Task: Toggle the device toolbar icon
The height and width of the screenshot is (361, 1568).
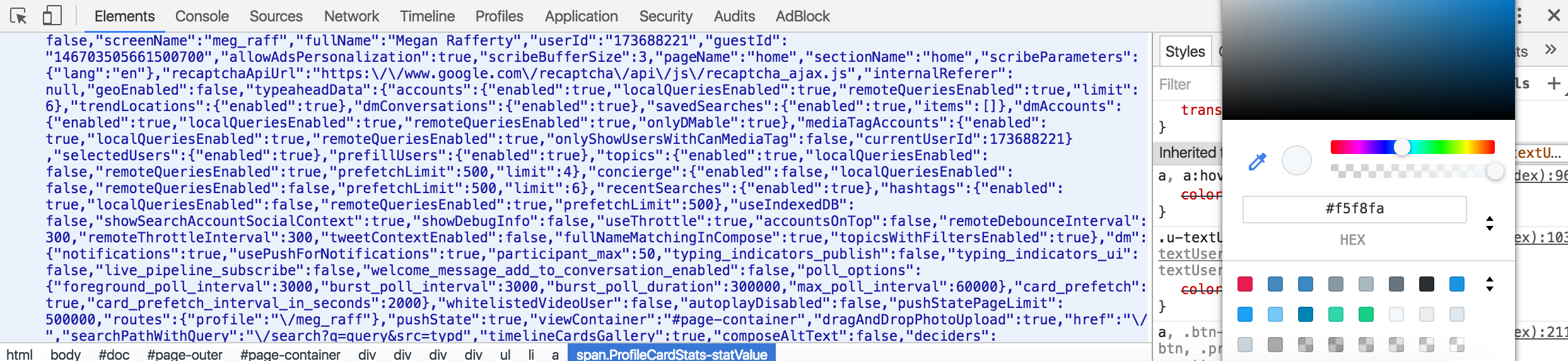Action: 52,16
